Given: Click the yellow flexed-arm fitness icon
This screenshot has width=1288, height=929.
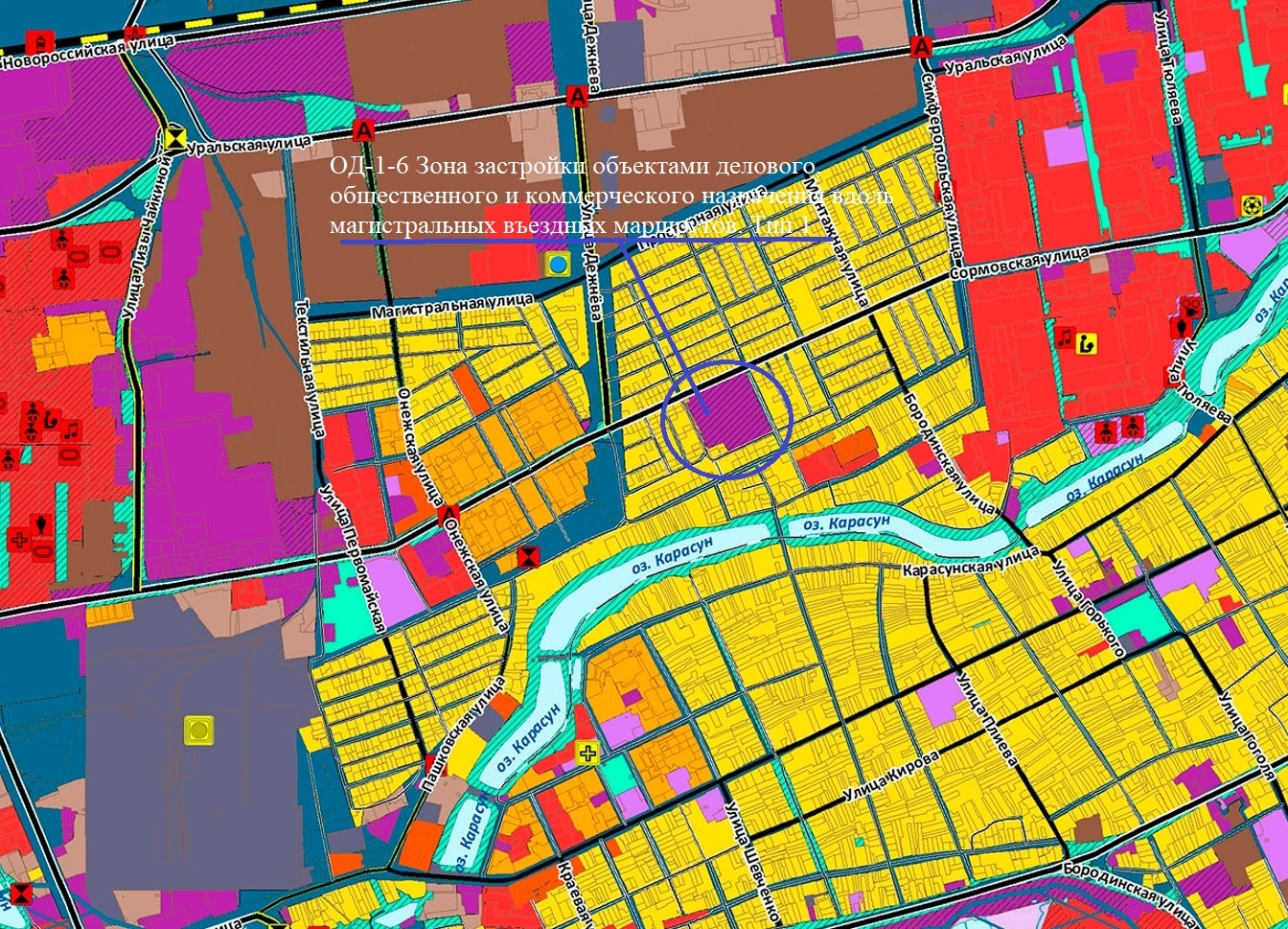Looking at the screenshot, I should pos(1086,342).
